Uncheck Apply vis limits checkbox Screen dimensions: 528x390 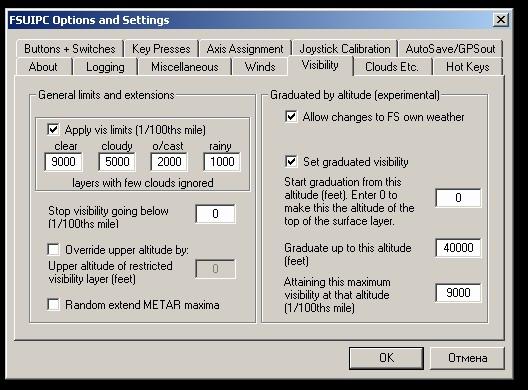(x=53, y=130)
